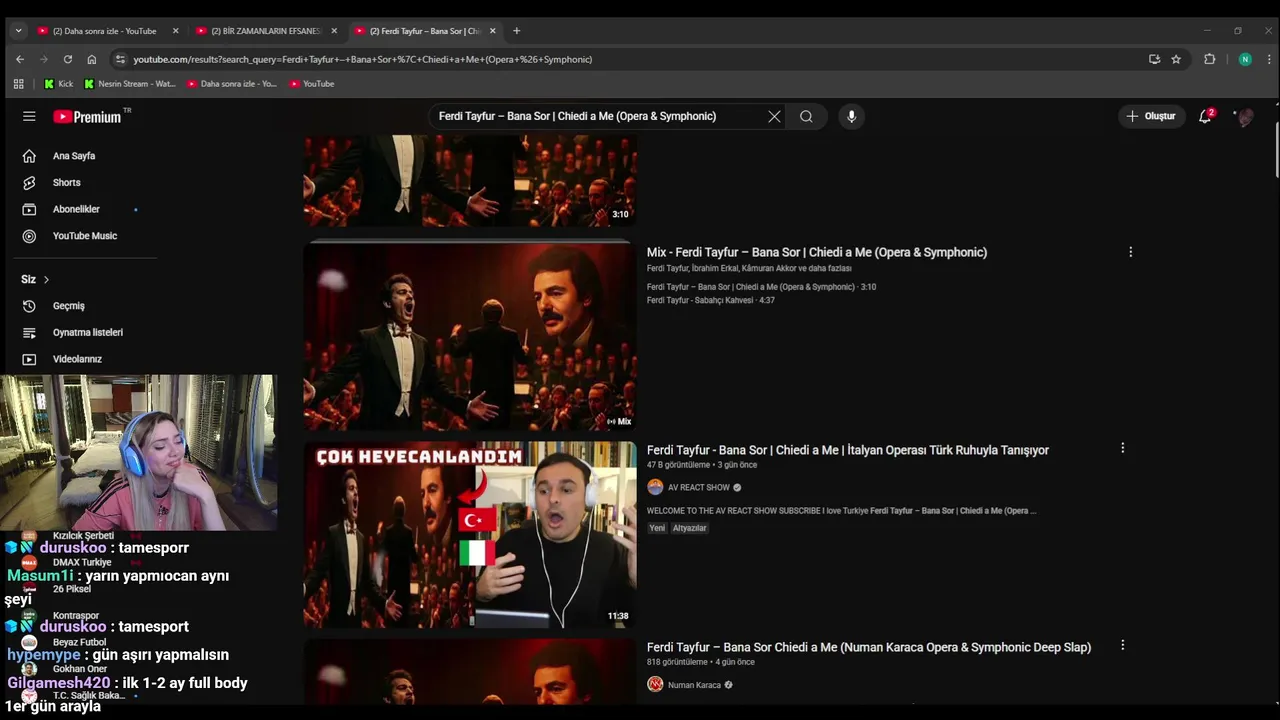1280x720 pixels.
Task: Click the magnifier search button
Action: 806,116
